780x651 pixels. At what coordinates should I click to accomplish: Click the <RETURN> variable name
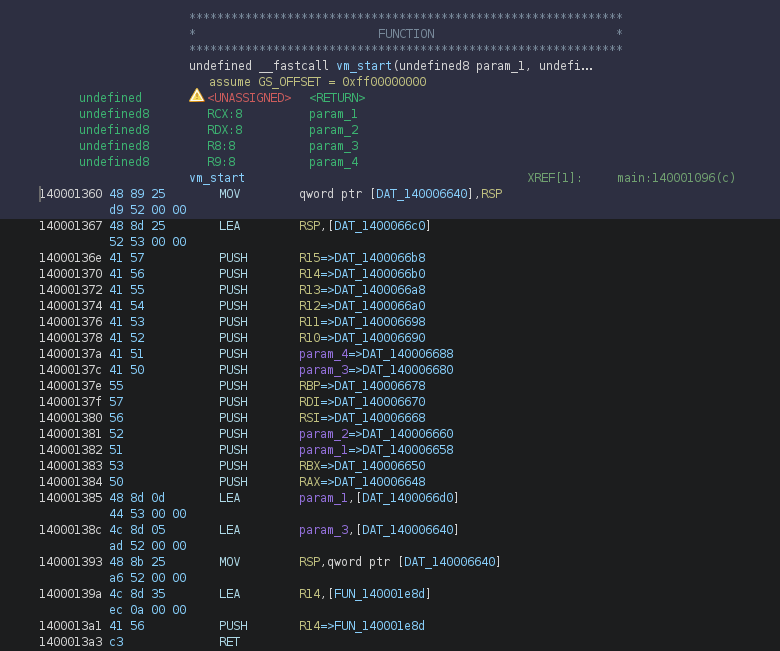[337, 98]
